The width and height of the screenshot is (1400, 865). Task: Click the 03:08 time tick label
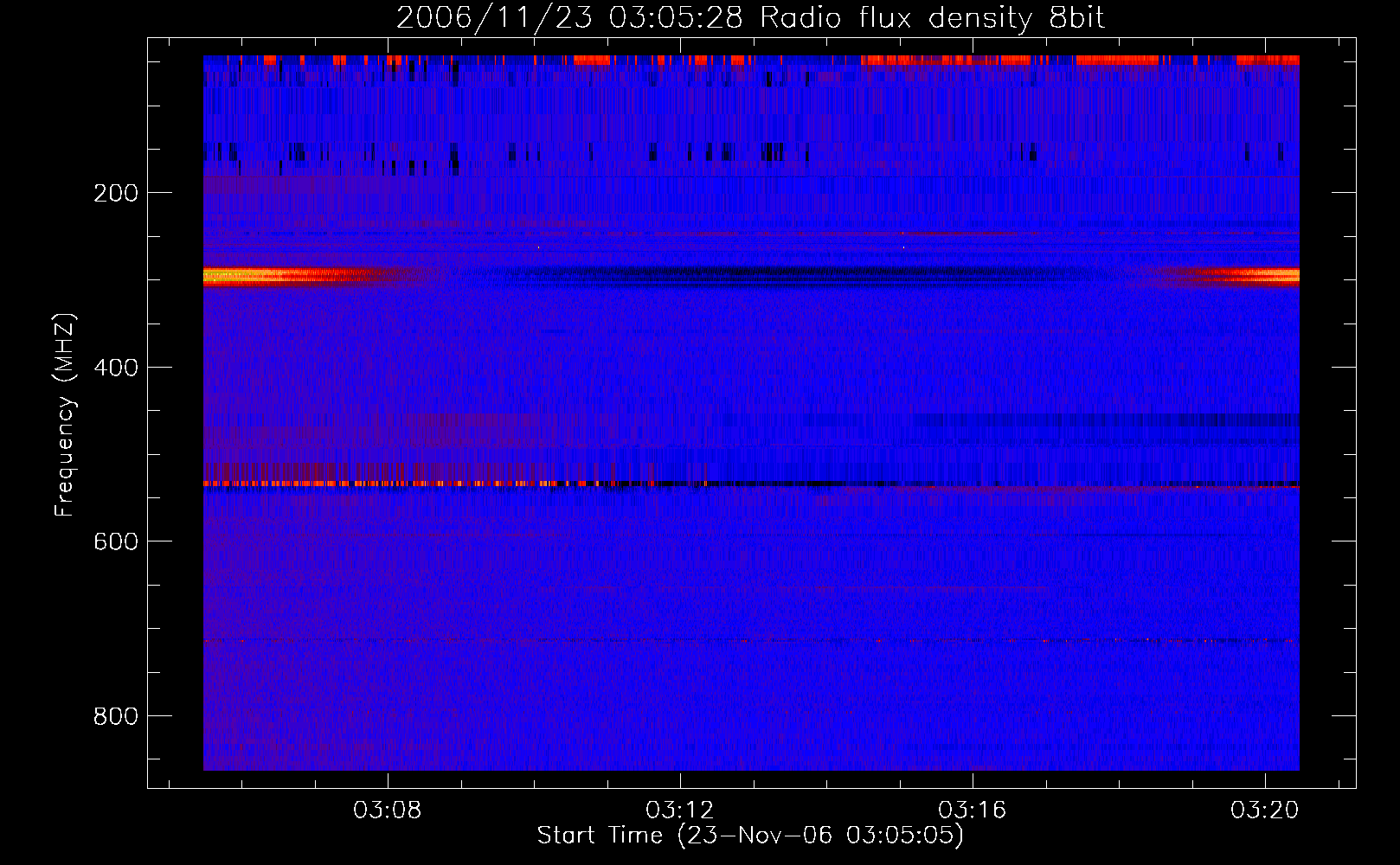pos(388,811)
